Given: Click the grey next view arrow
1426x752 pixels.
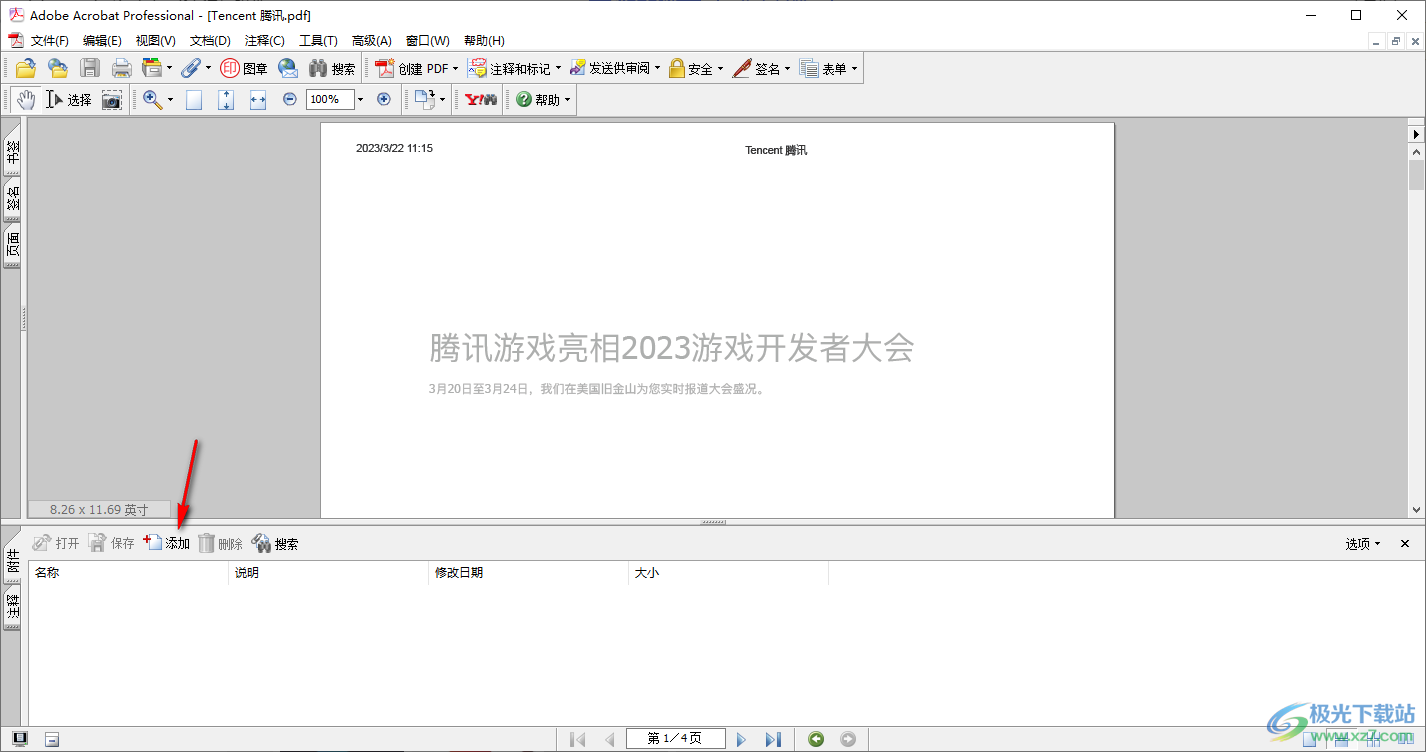Looking at the screenshot, I should pos(848,739).
